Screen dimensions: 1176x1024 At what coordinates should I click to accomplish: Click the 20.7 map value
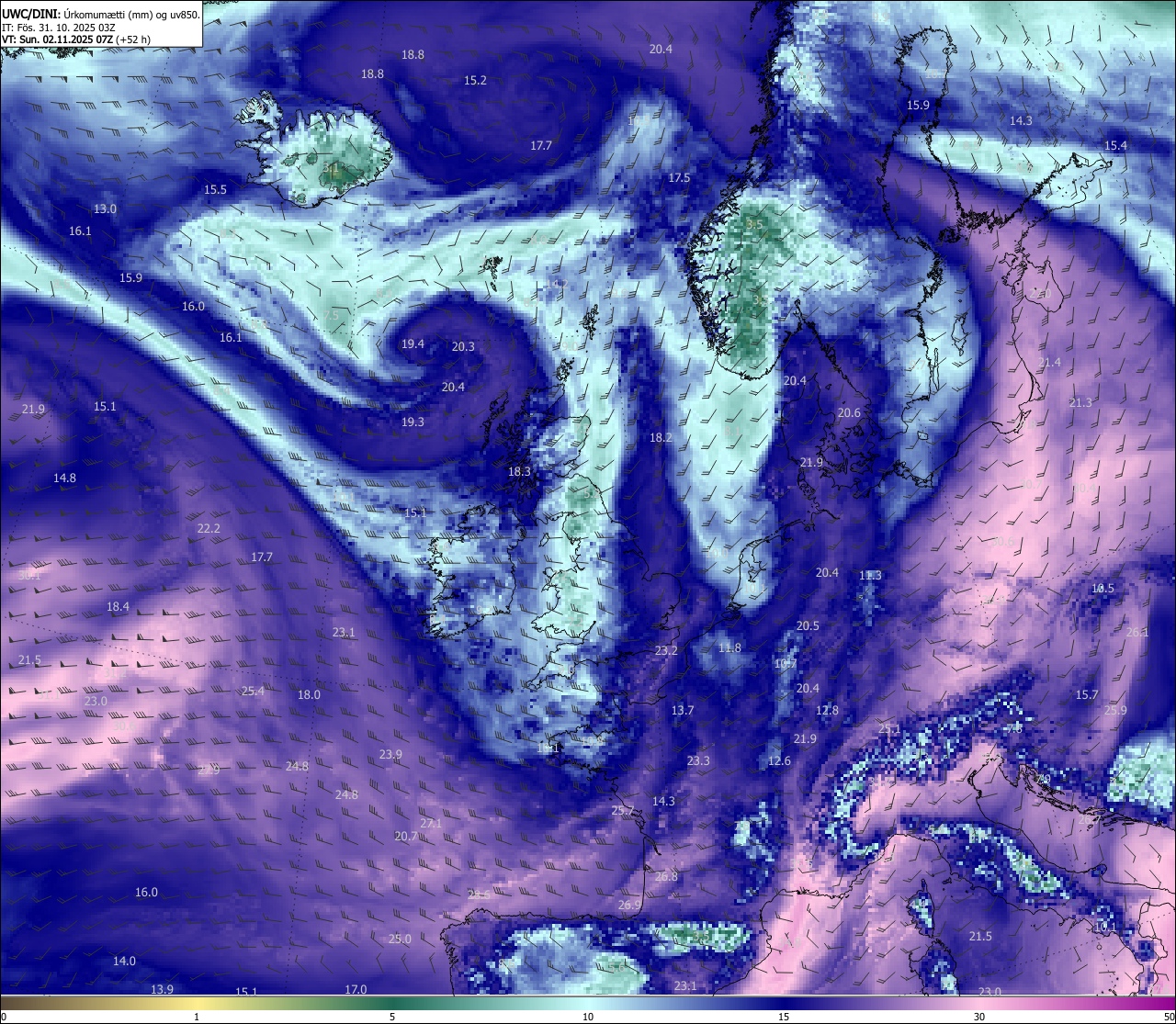click(406, 837)
